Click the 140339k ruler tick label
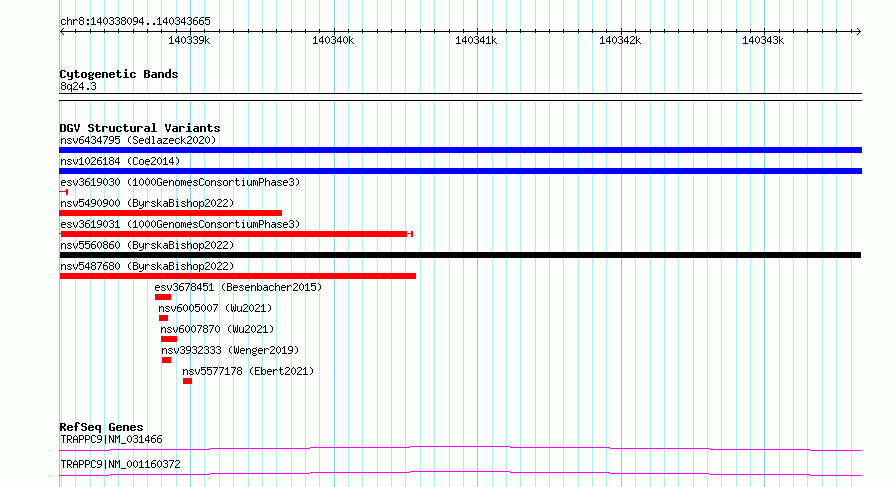 tap(189, 41)
